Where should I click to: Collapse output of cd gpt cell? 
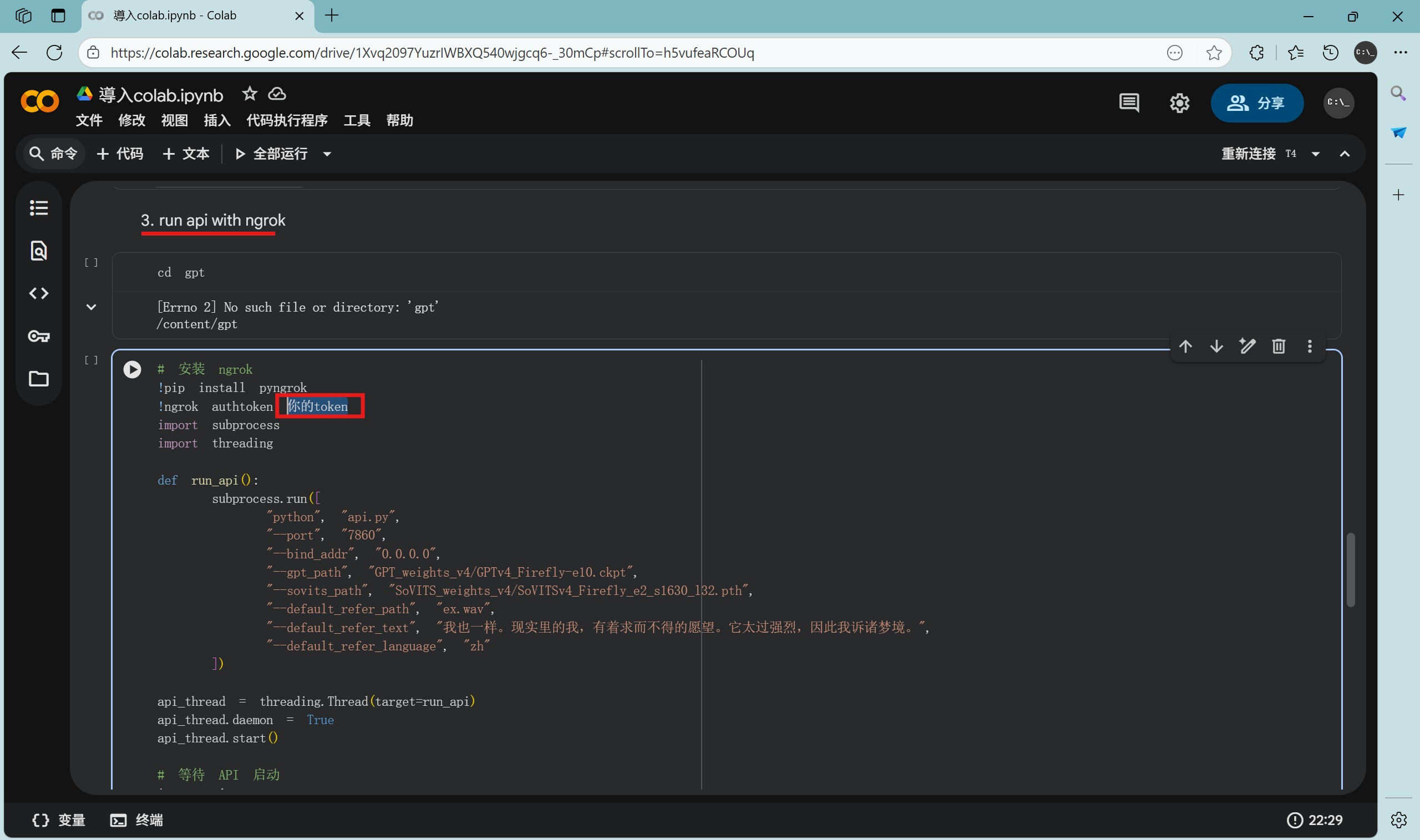pos(91,307)
